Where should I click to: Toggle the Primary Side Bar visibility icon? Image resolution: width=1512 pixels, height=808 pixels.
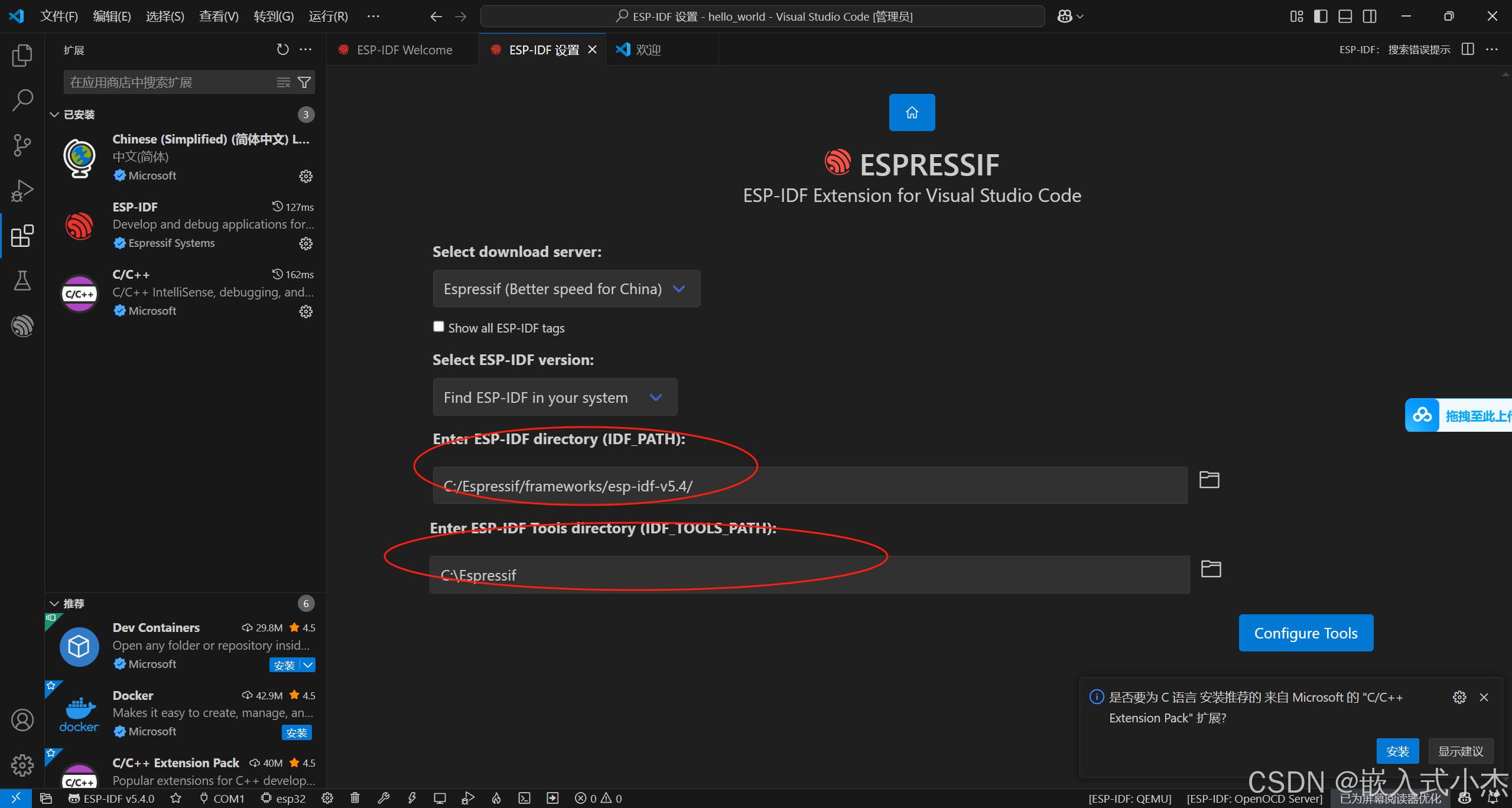tap(1321, 16)
